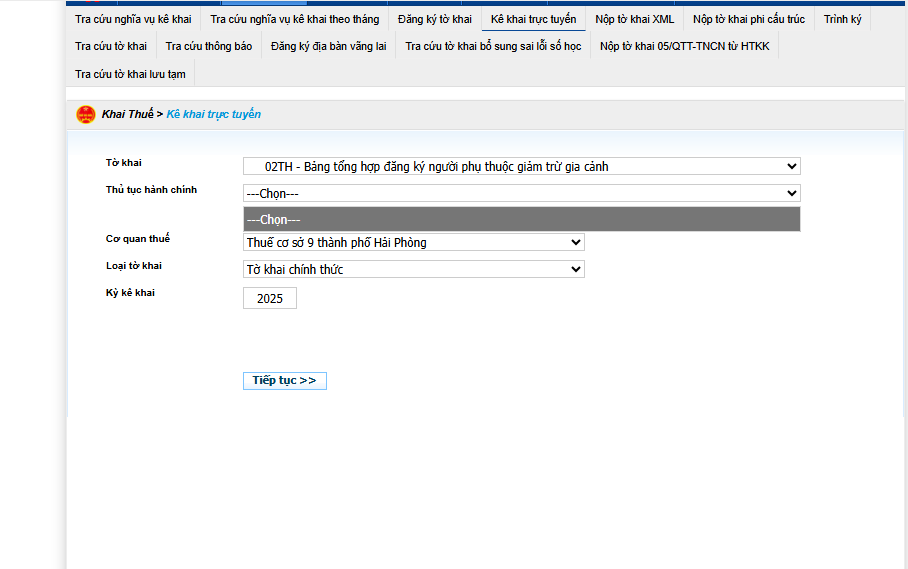The height and width of the screenshot is (569, 908).
Task: Open the Tra cứu nghĩa vụ kê khai tab
Action: click(x=133, y=19)
